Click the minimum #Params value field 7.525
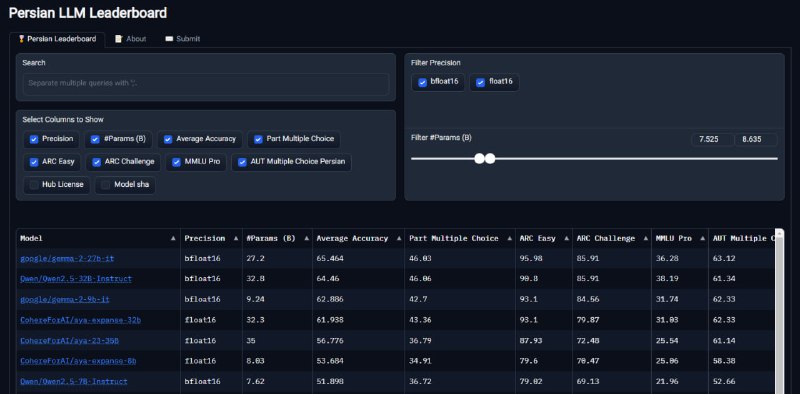The height and width of the screenshot is (394, 800). coord(713,140)
